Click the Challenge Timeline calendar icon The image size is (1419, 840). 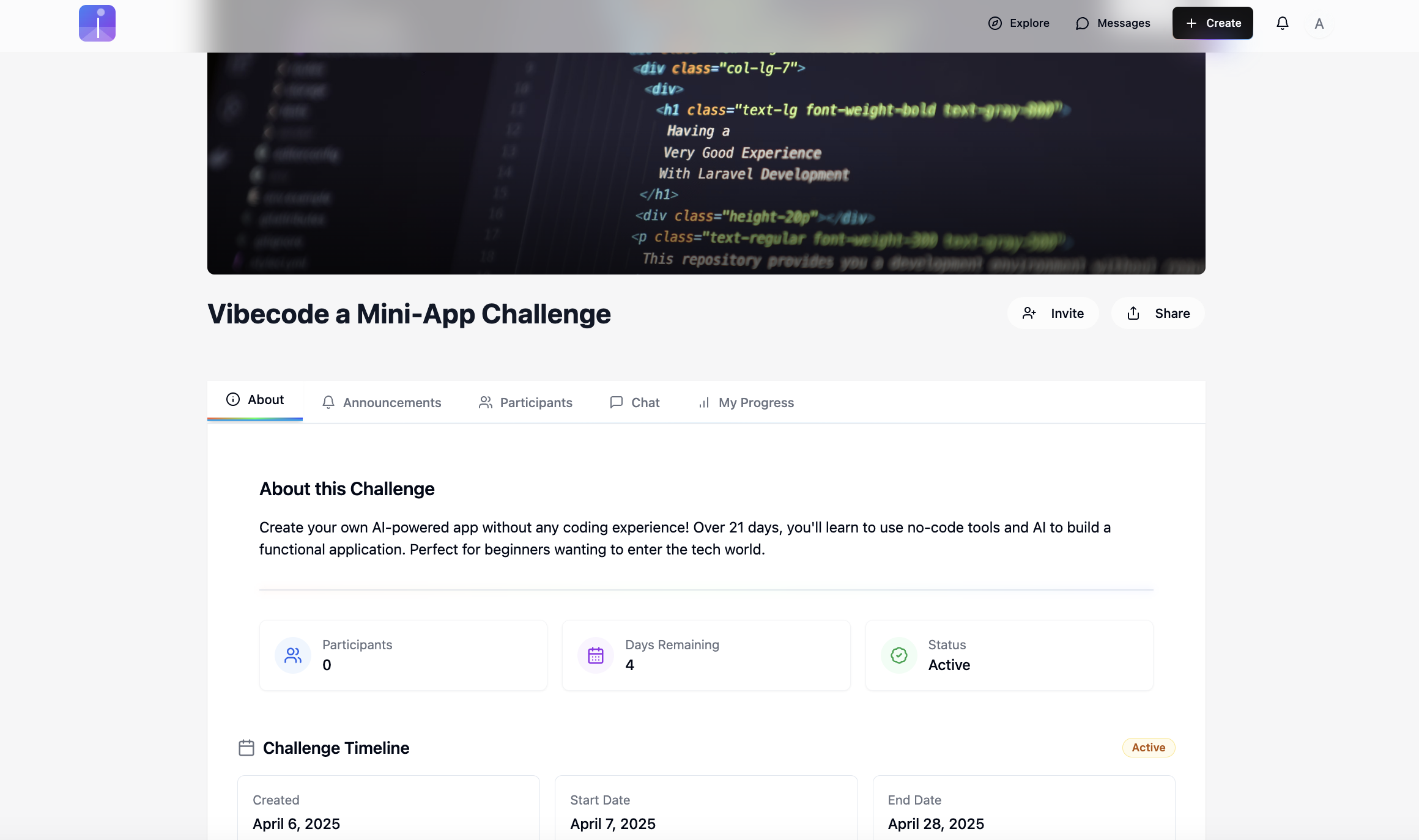pos(246,748)
